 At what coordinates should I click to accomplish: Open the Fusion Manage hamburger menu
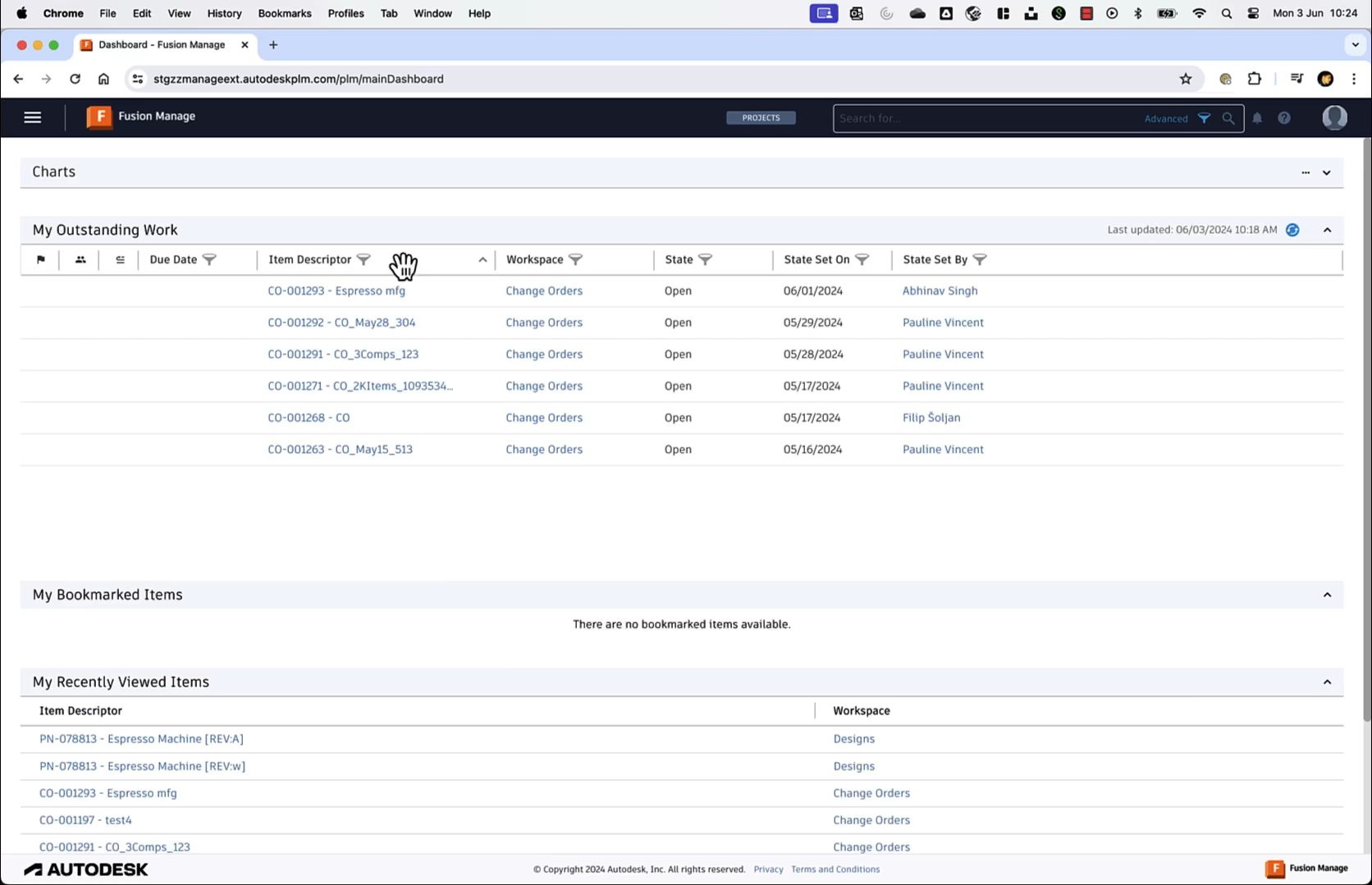32,117
